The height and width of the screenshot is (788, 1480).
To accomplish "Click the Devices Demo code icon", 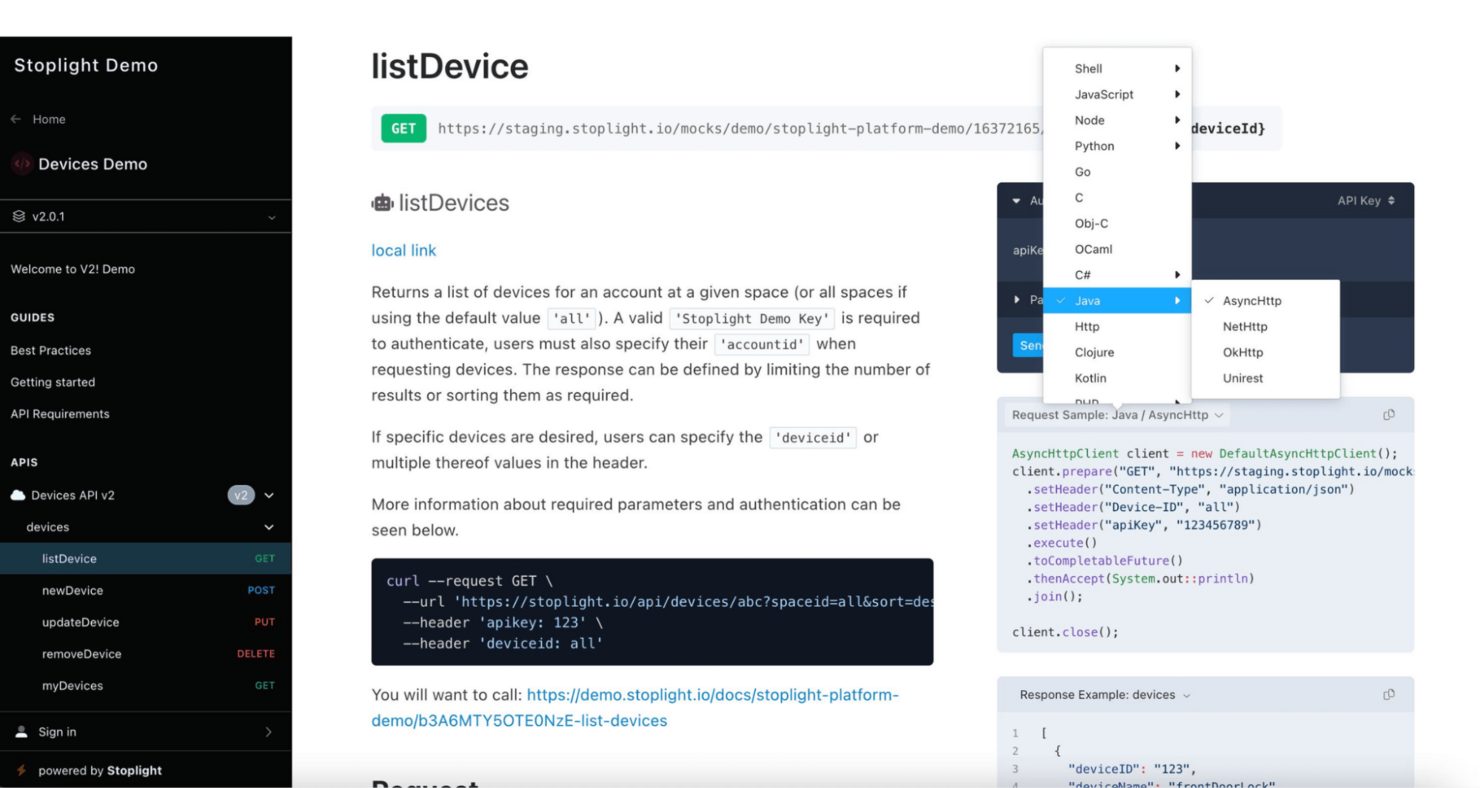I will coord(21,164).
